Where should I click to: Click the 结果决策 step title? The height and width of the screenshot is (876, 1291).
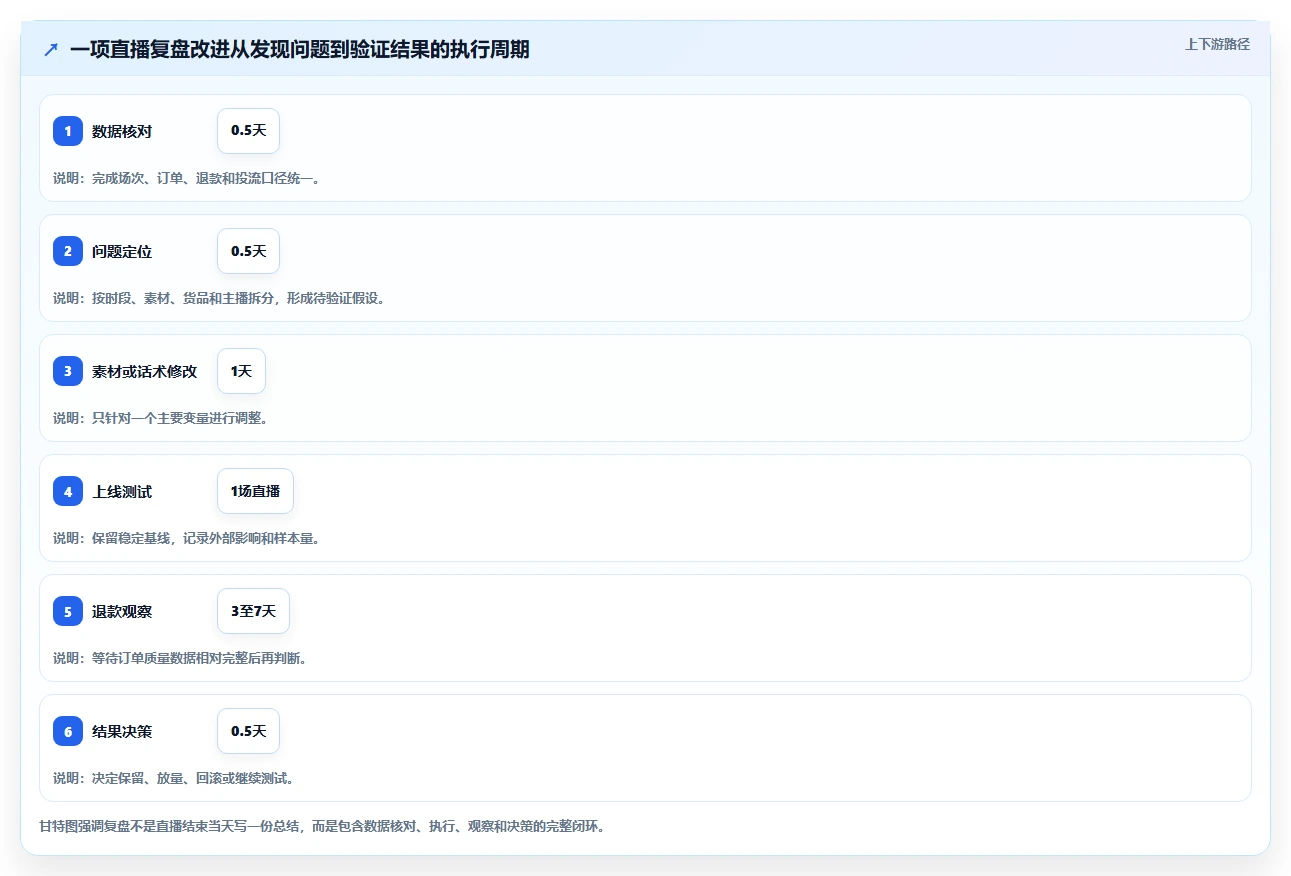122,731
